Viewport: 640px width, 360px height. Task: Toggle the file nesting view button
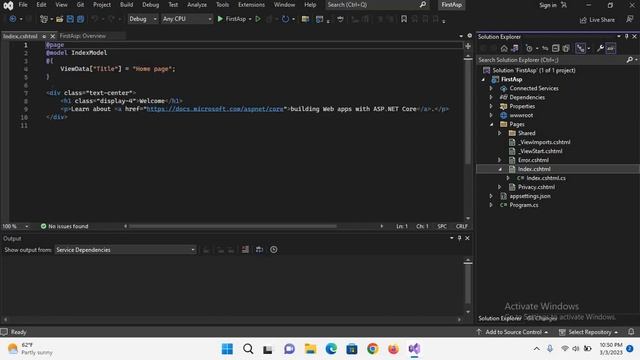click(580, 49)
